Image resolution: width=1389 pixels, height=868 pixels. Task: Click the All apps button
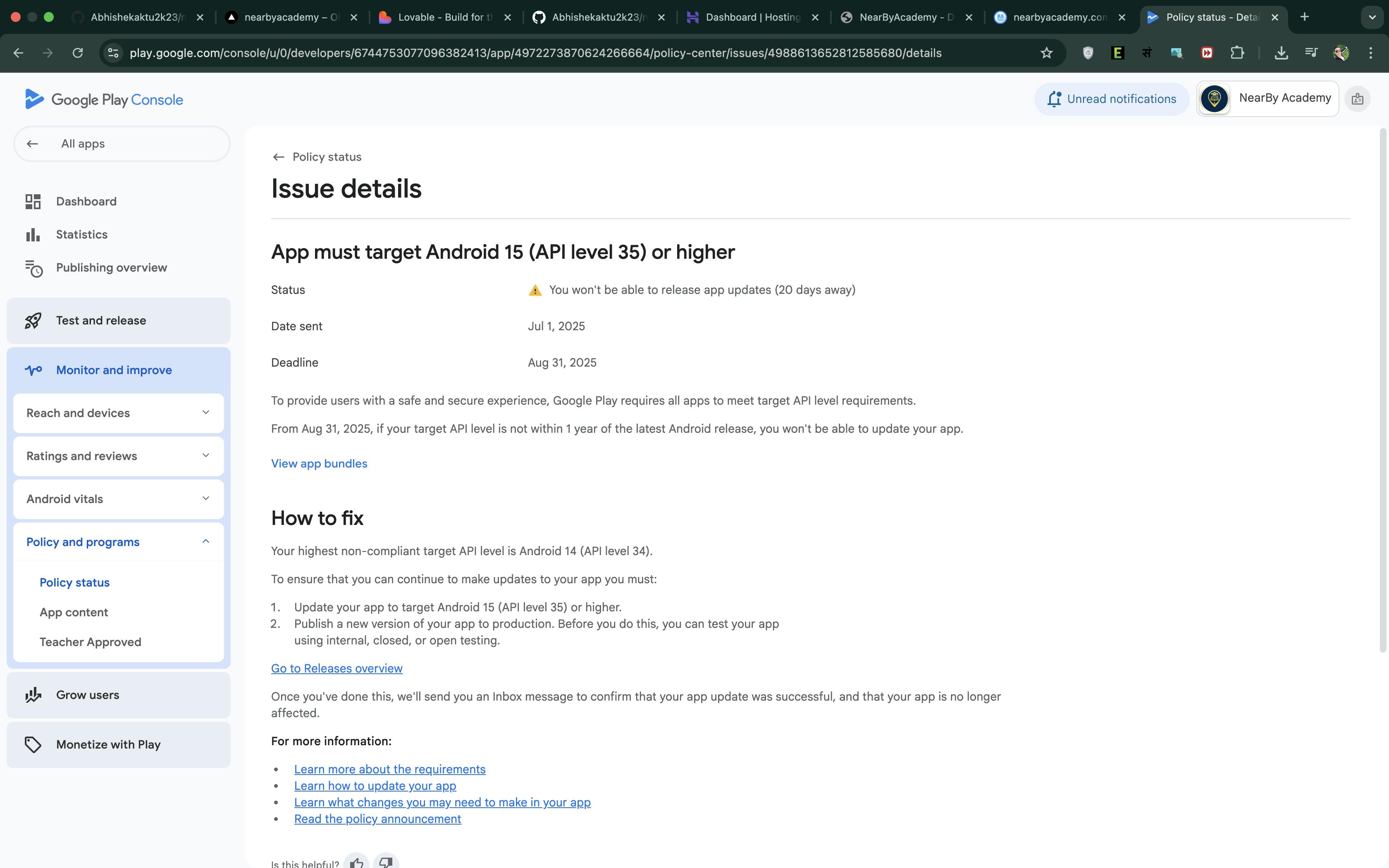coord(122,144)
